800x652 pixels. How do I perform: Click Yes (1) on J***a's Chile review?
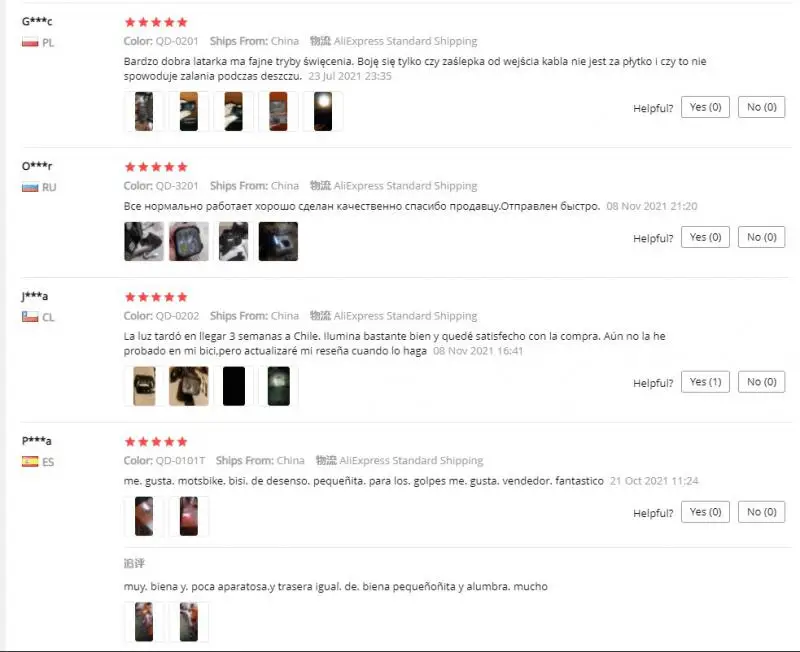[x=705, y=382]
